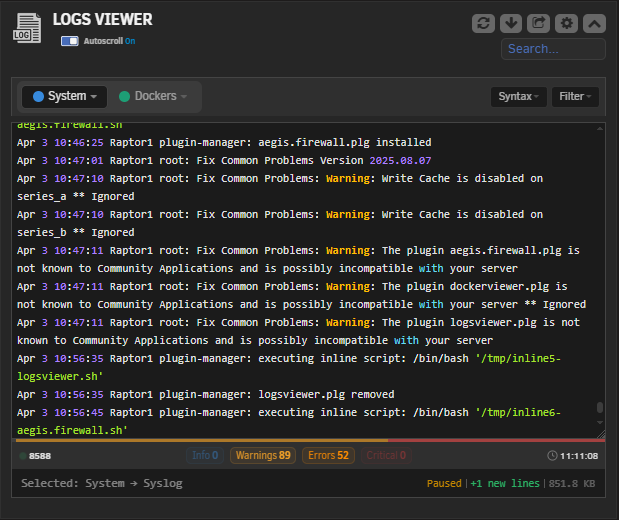The image size is (619, 520).
Task: Click the red errors proportion bar
Action: (x=497, y=440)
